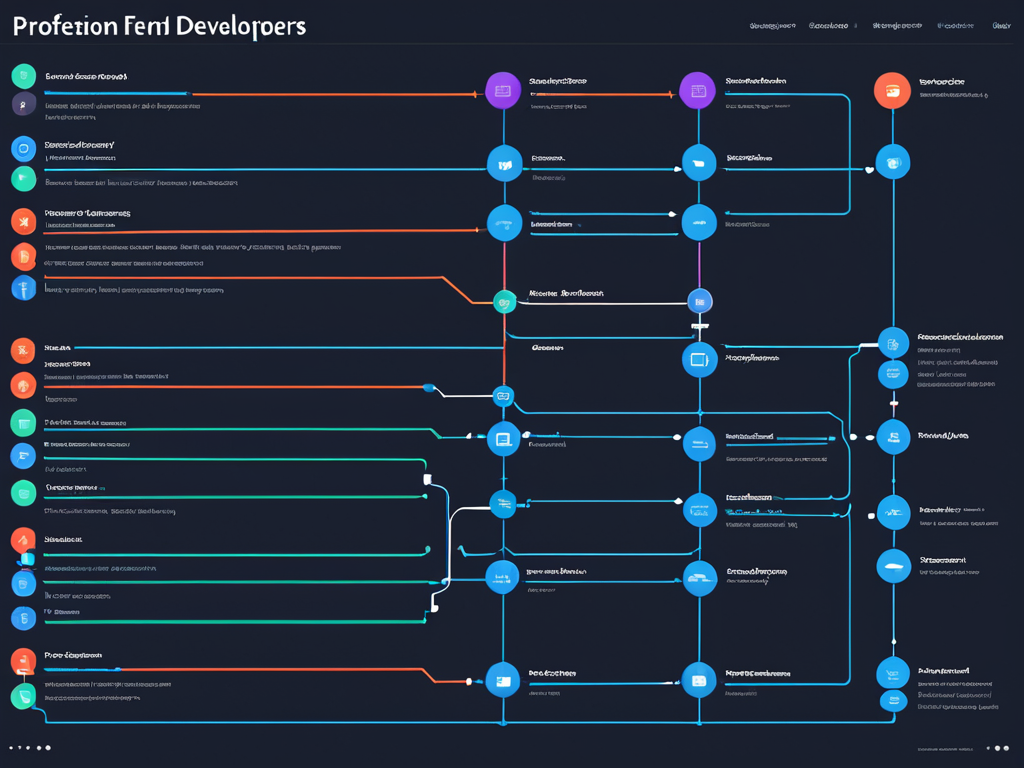The image size is (1024, 768).
Task: Click the blue knob on the orange connector line
Action: pyautogui.click(x=428, y=387)
